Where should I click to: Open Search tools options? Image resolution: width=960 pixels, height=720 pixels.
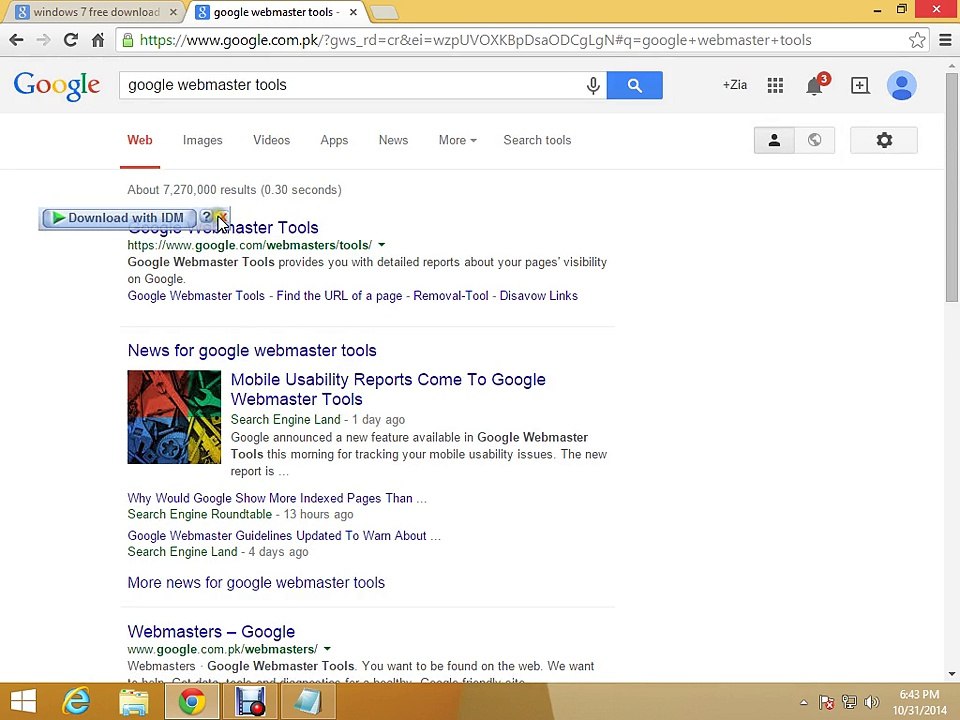(537, 140)
